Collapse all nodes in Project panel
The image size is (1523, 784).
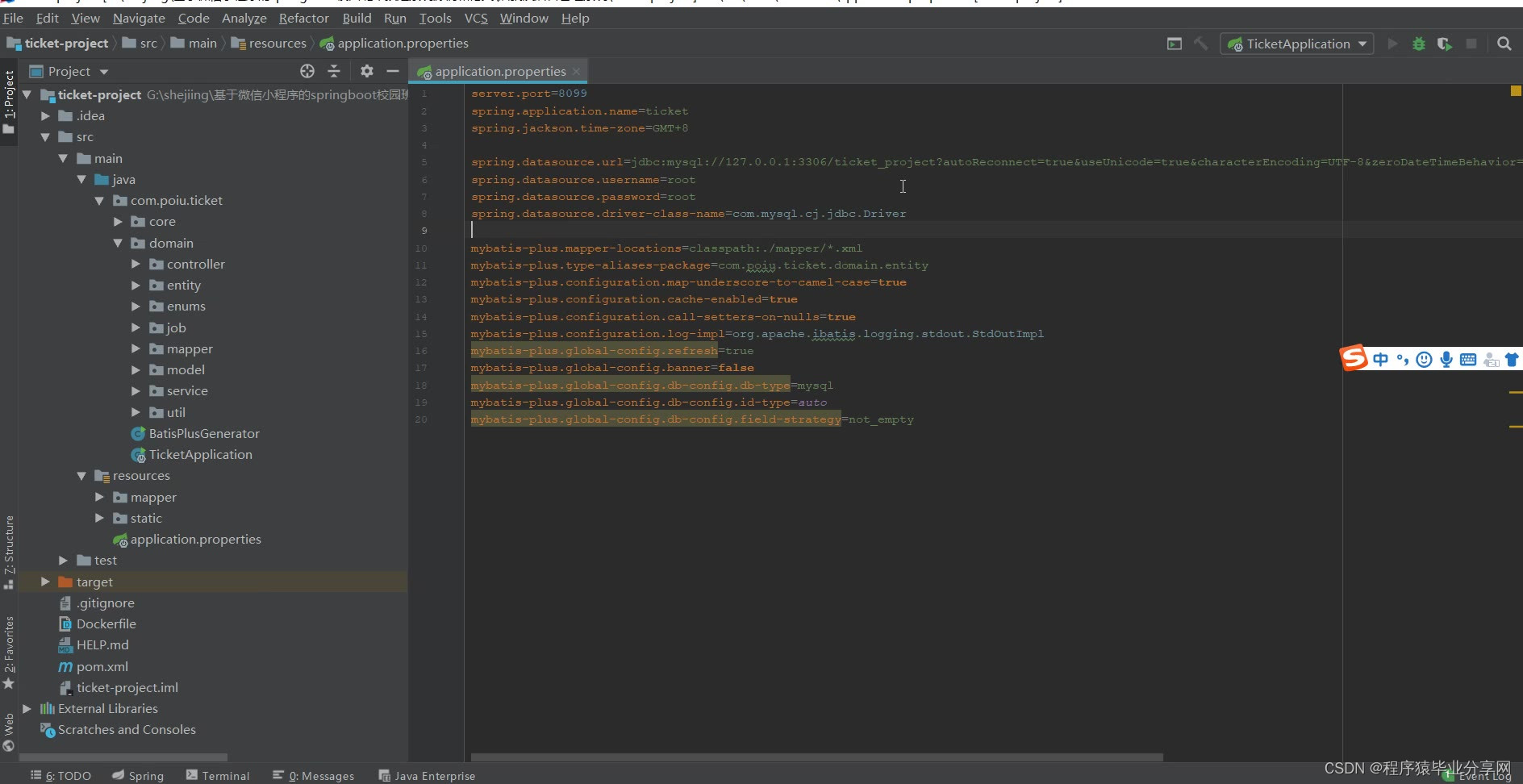[334, 71]
